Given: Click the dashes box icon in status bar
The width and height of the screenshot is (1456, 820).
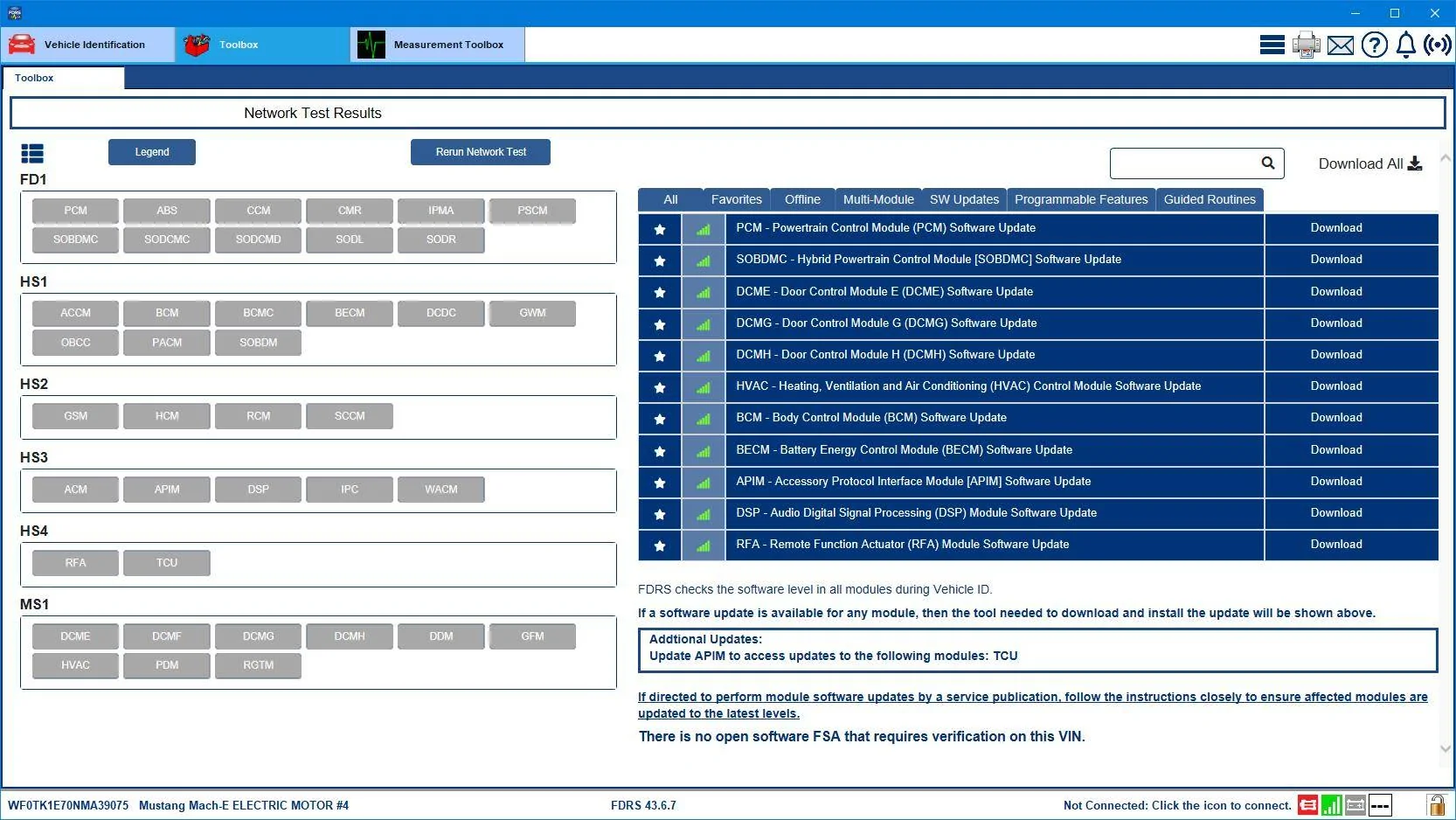Looking at the screenshot, I should [1380, 805].
